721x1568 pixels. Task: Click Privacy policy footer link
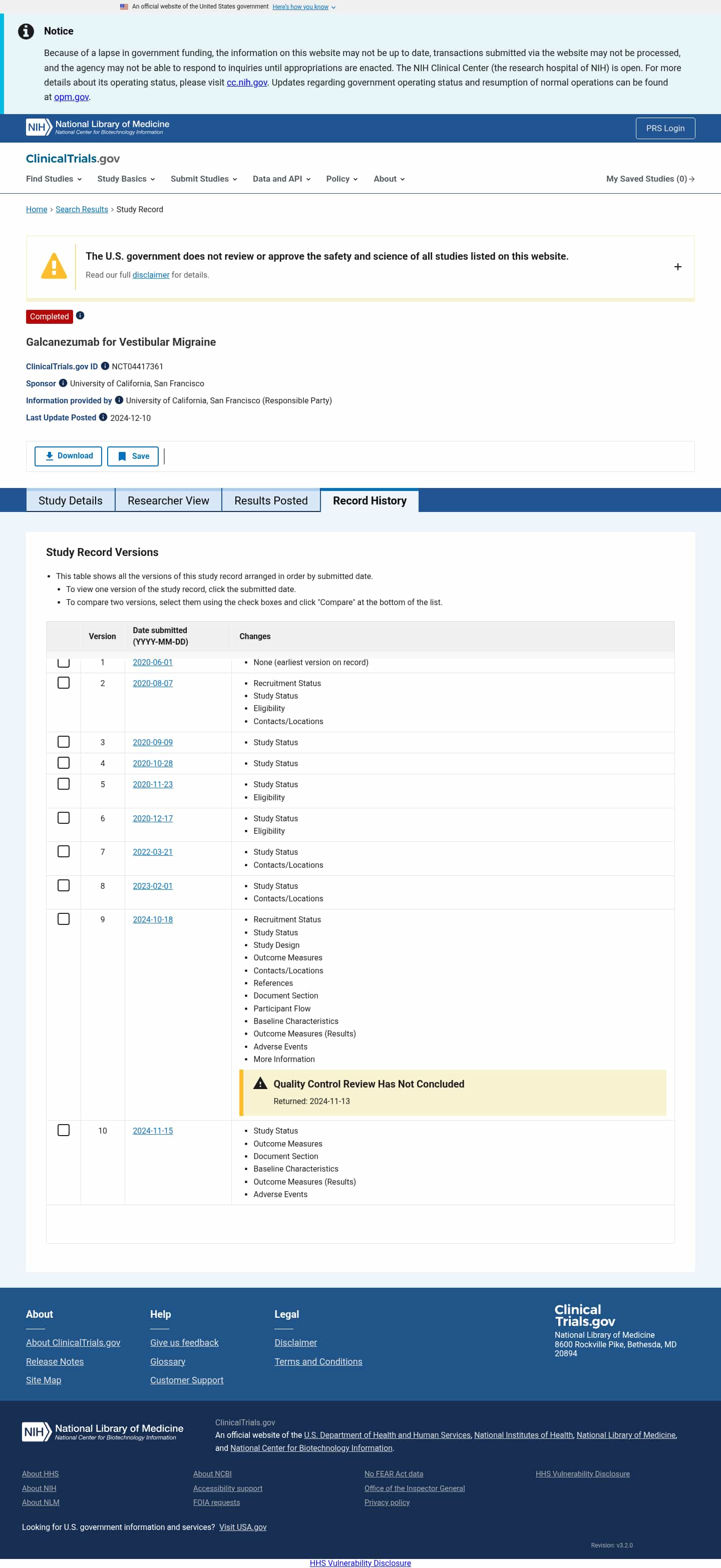point(387,1502)
